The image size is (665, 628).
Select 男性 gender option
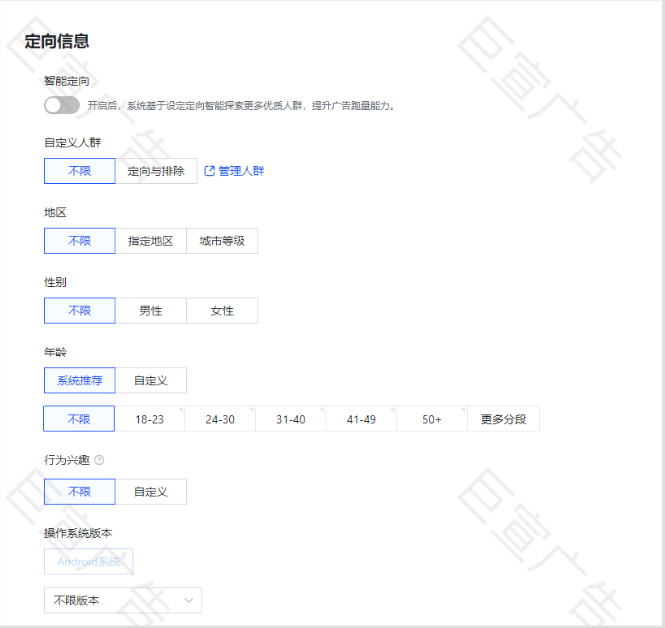coord(151,310)
